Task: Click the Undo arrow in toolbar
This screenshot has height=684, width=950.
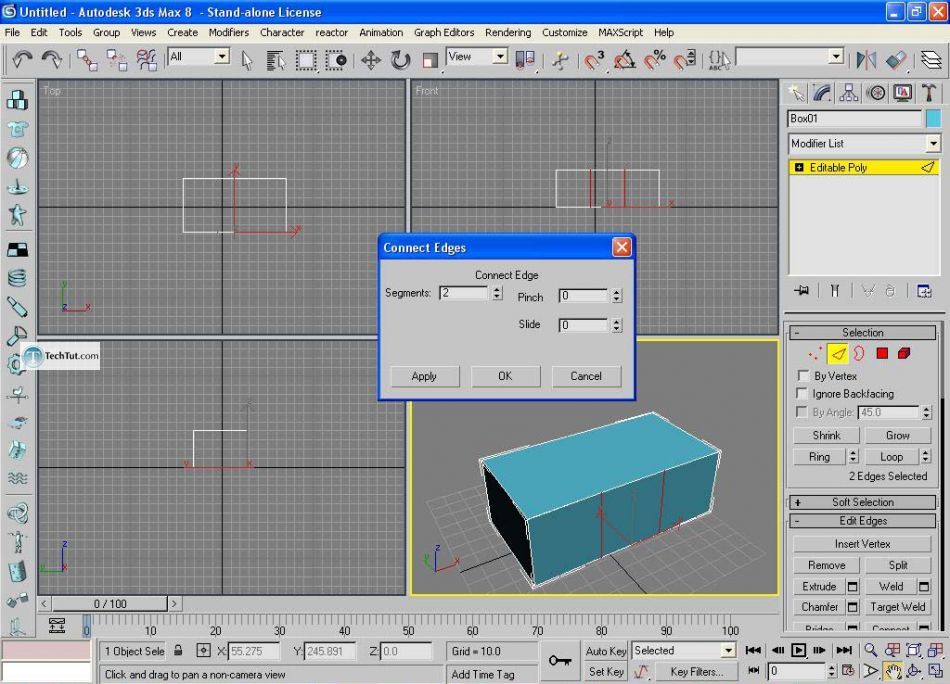Action: (x=22, y=59)
